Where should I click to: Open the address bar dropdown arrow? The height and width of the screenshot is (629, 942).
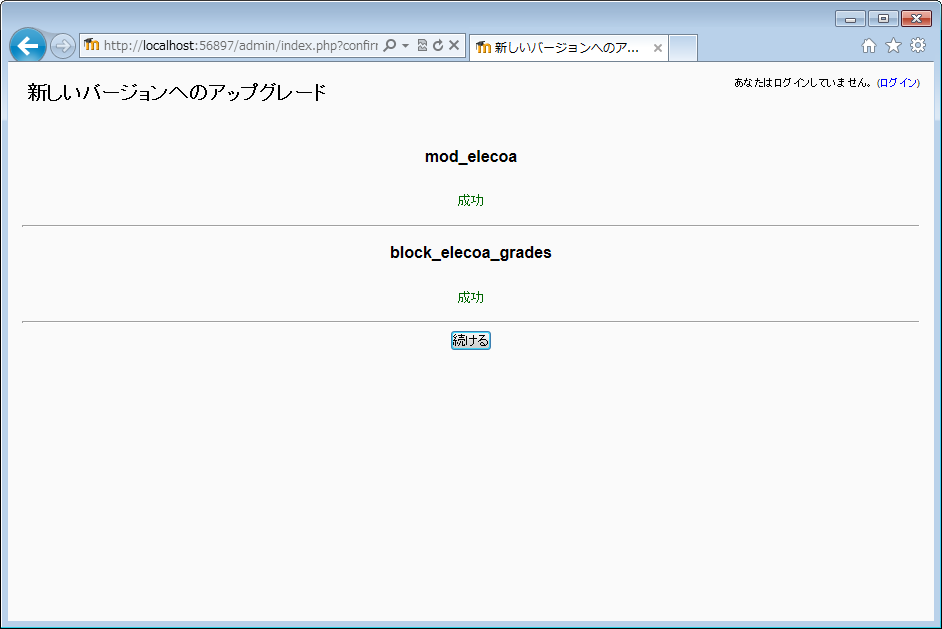pos(406,46)
